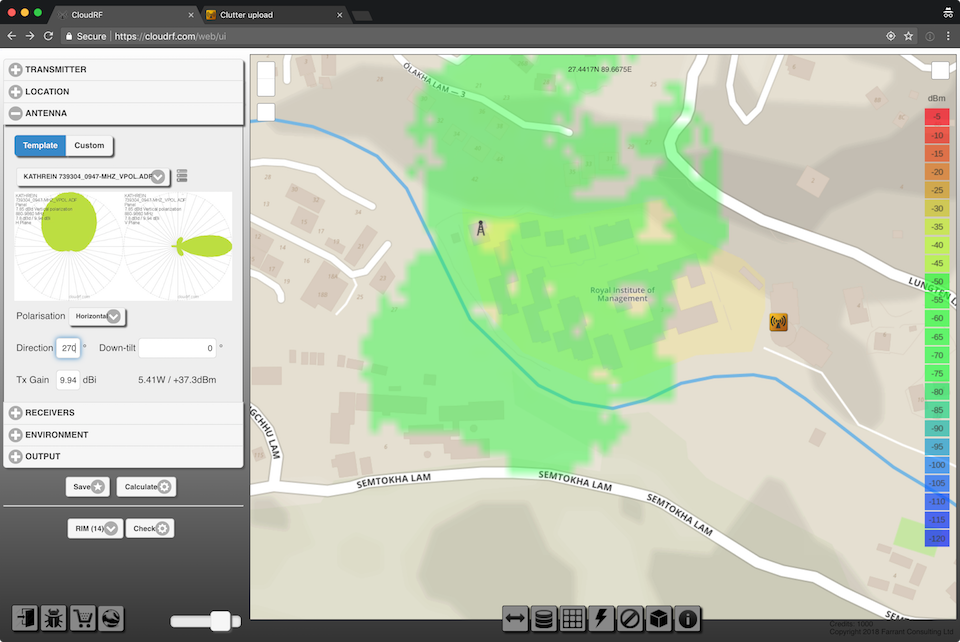
Task: Click the lightning interference tool
Action: click(x=601, y=619)
